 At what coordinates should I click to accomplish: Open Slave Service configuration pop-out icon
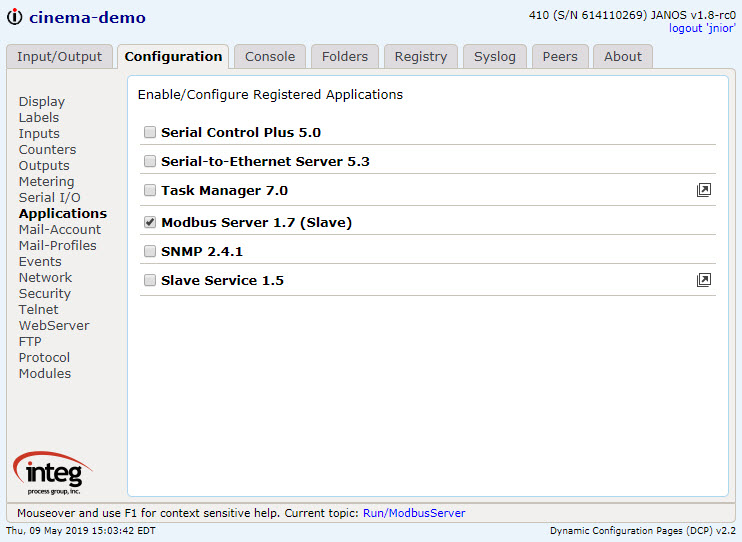coord(704,280)
